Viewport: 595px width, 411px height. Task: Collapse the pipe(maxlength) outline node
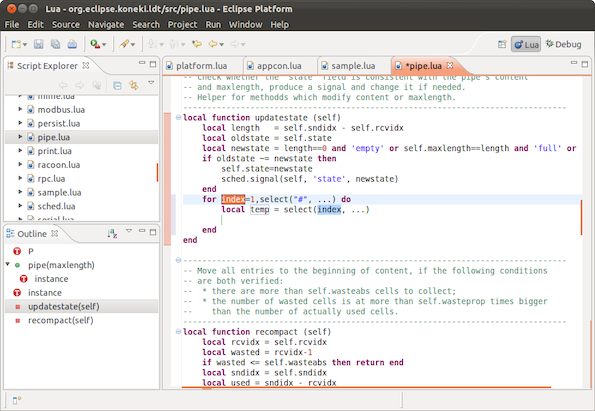pos(8,264)
